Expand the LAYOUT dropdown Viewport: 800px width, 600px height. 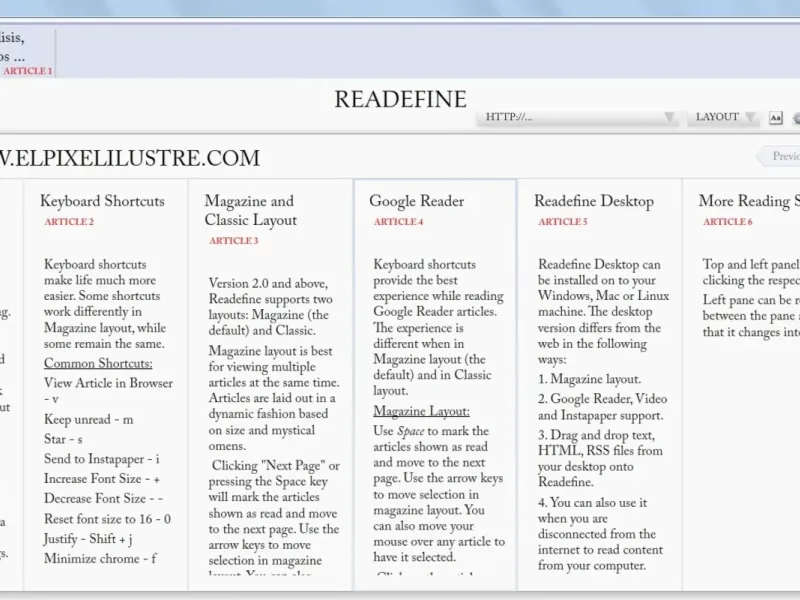click(x=723, y=117)
